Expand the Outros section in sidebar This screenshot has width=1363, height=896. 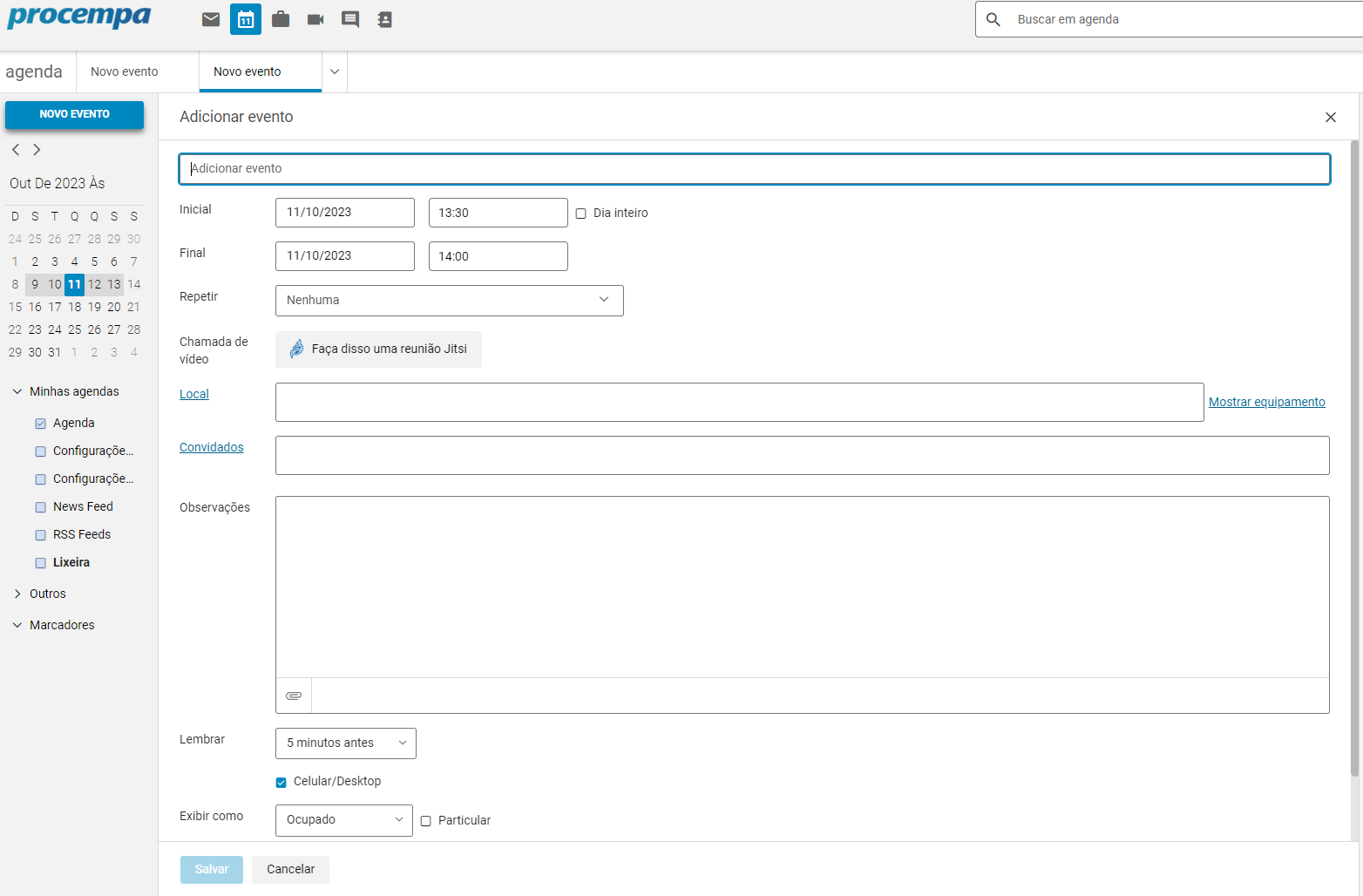pyautogui.click(x=17, y=594)
